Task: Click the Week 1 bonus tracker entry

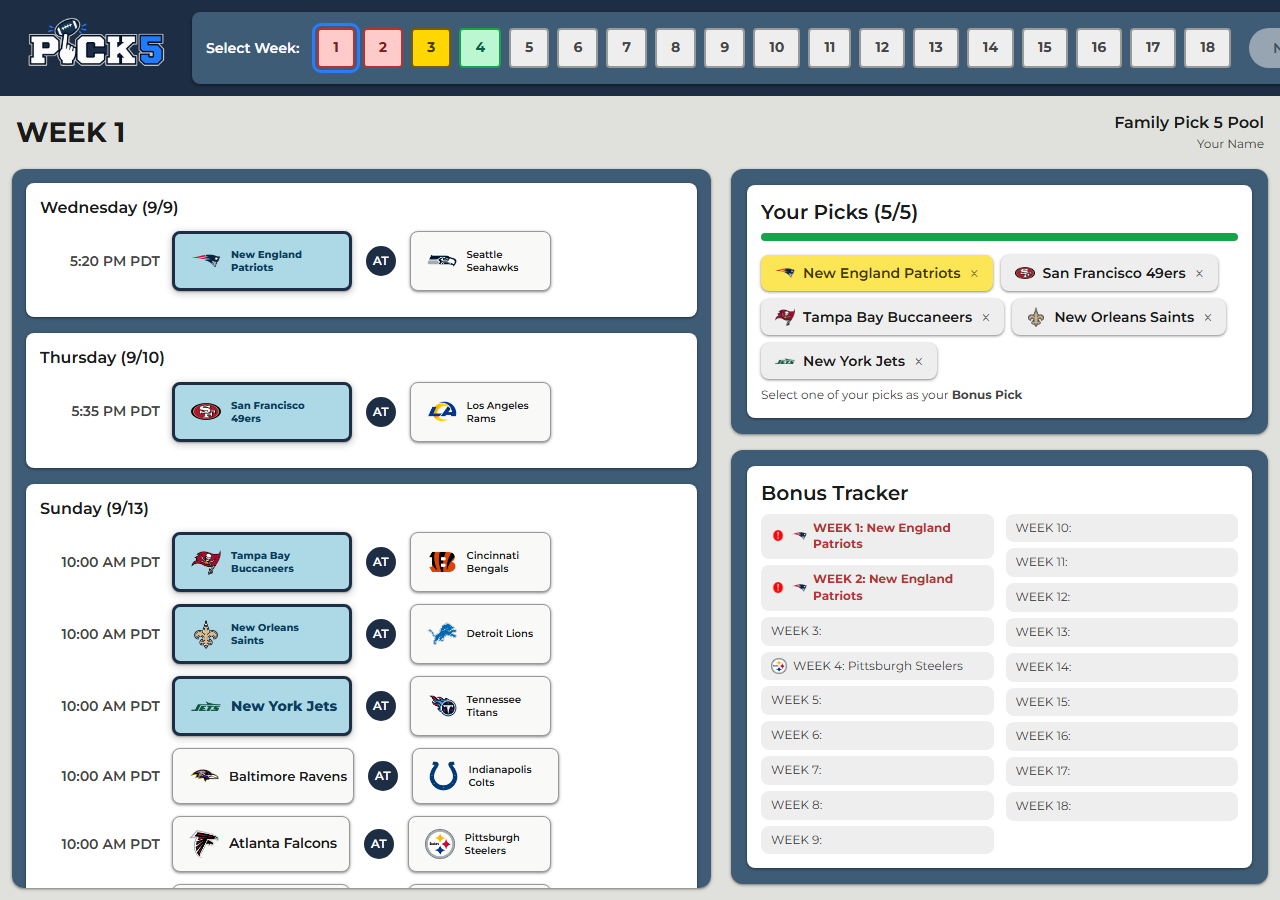Action: 877,536
